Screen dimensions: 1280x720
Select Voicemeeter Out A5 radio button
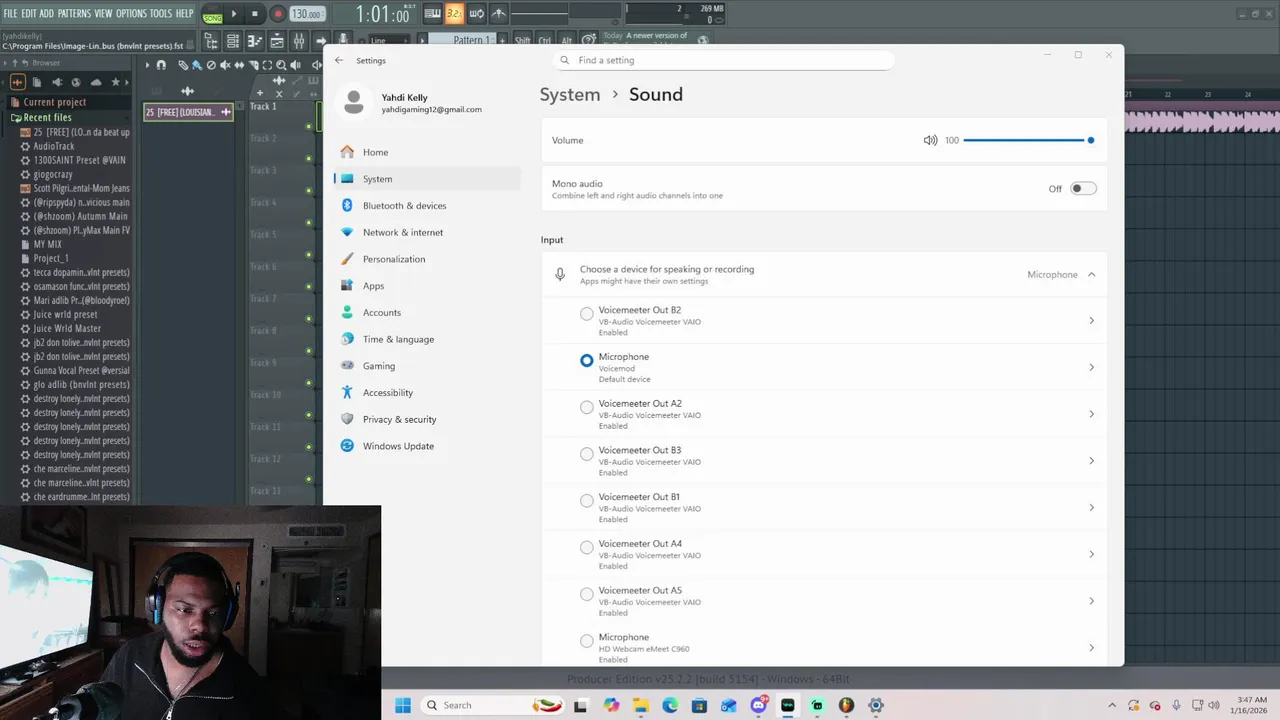click(587, 594)
